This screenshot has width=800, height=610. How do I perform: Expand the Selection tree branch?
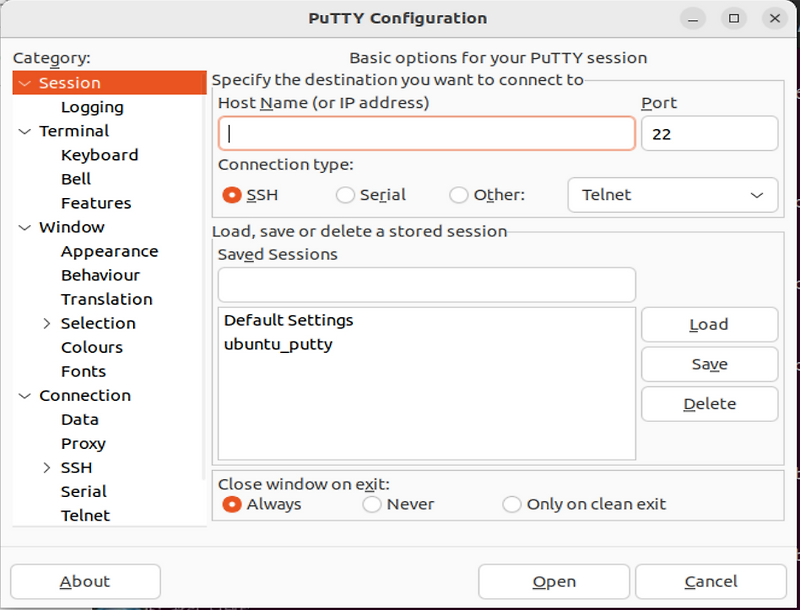point(48,323)
